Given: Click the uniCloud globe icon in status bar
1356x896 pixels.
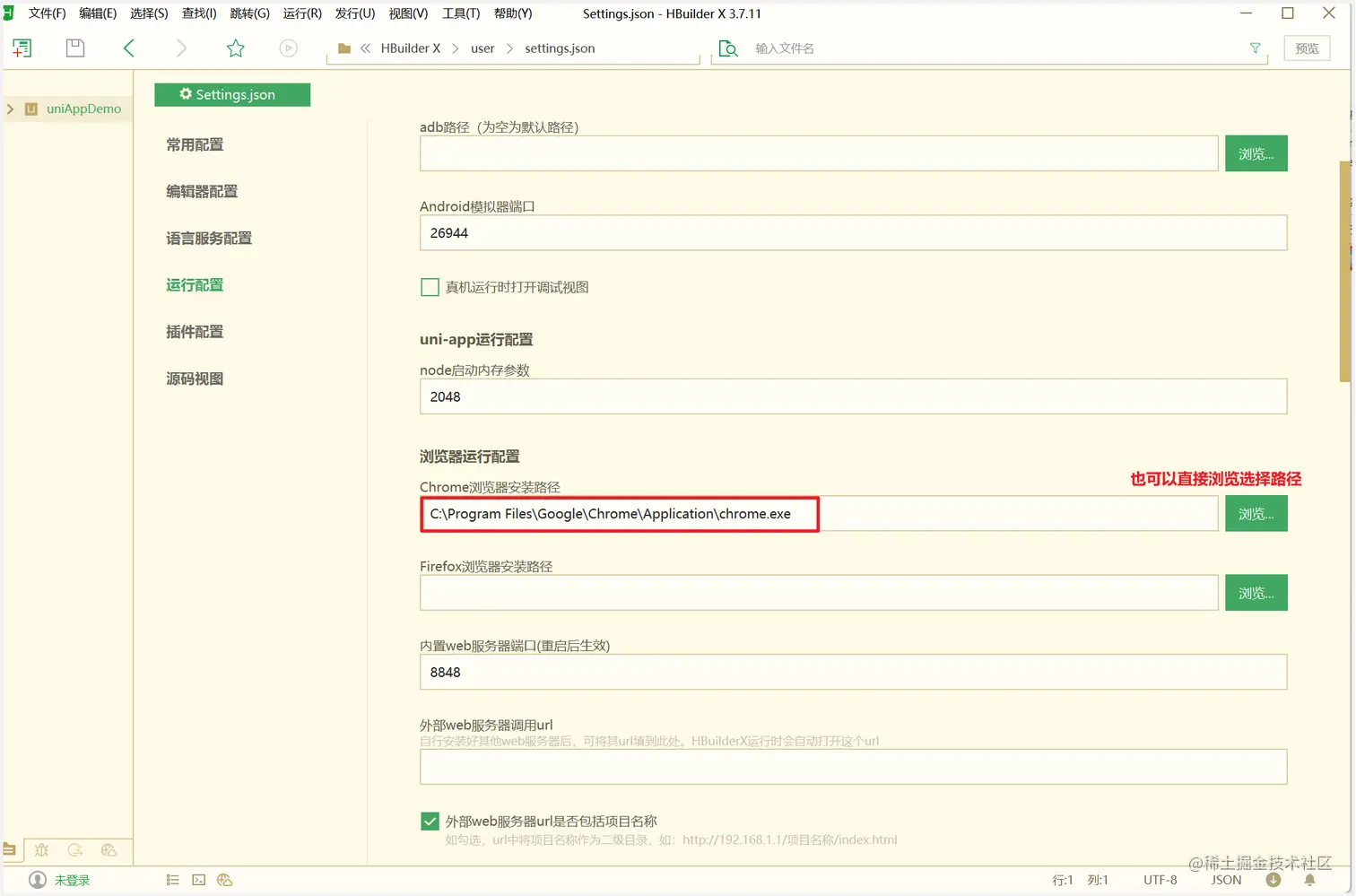Looking at the screenshot, I should point(225,880).
